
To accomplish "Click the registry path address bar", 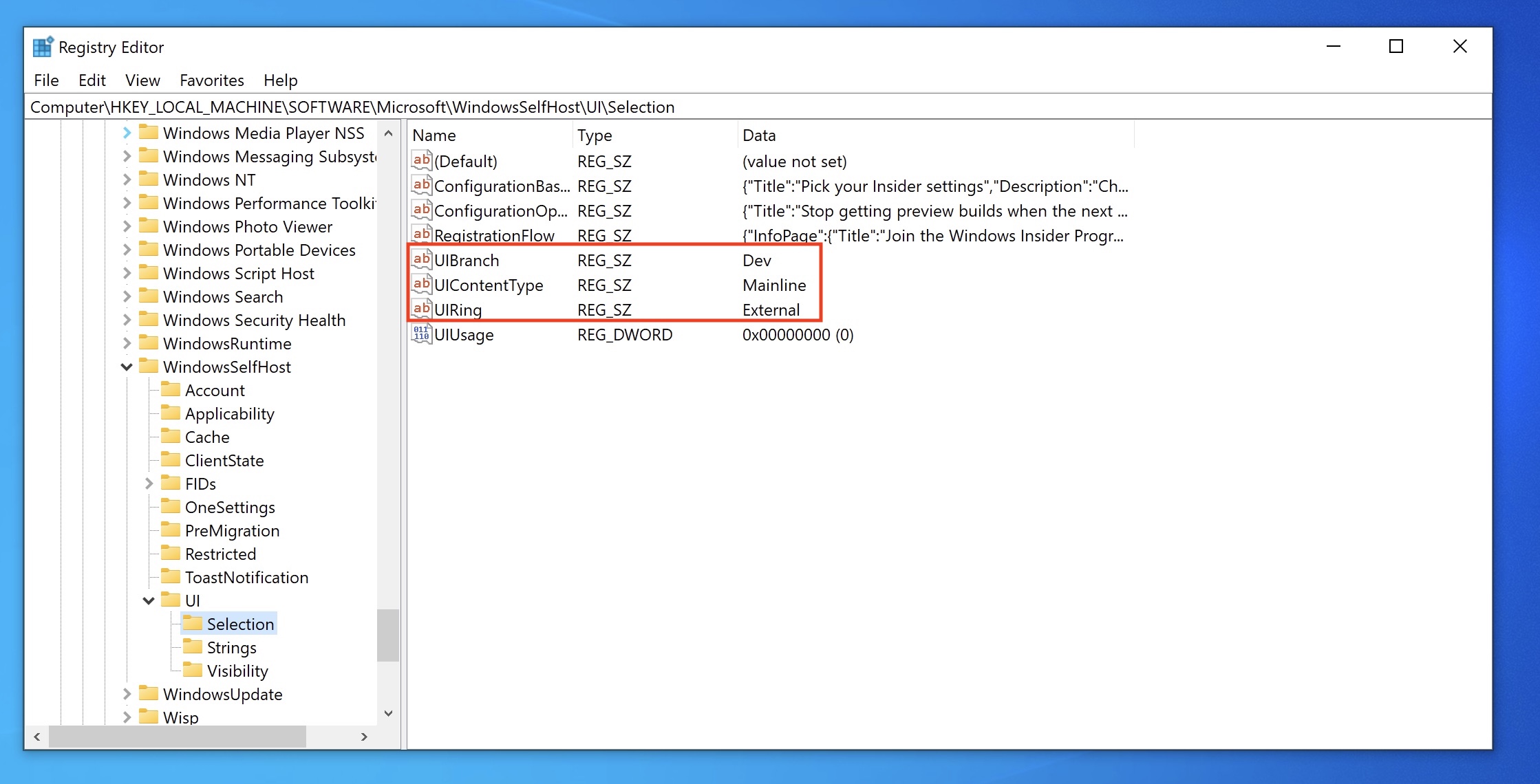I will coord(757,107).
